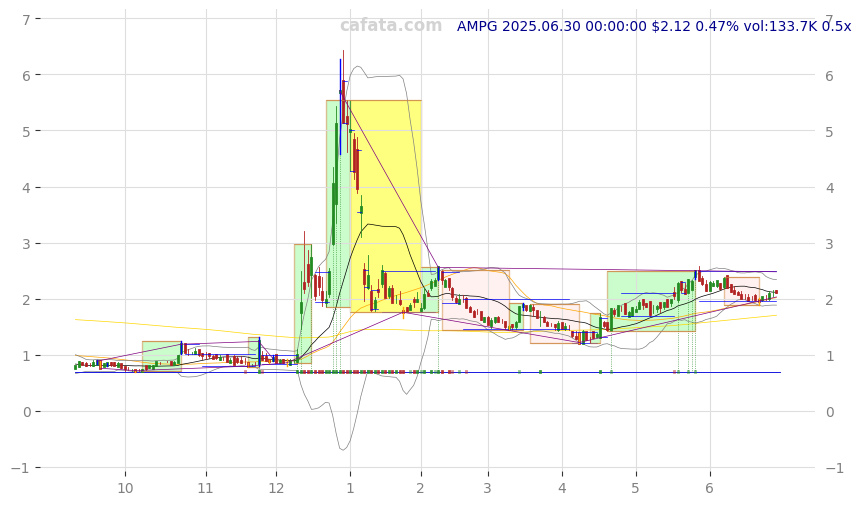
Task: Click month 11 on the x-axis
Action: (206, 489)
